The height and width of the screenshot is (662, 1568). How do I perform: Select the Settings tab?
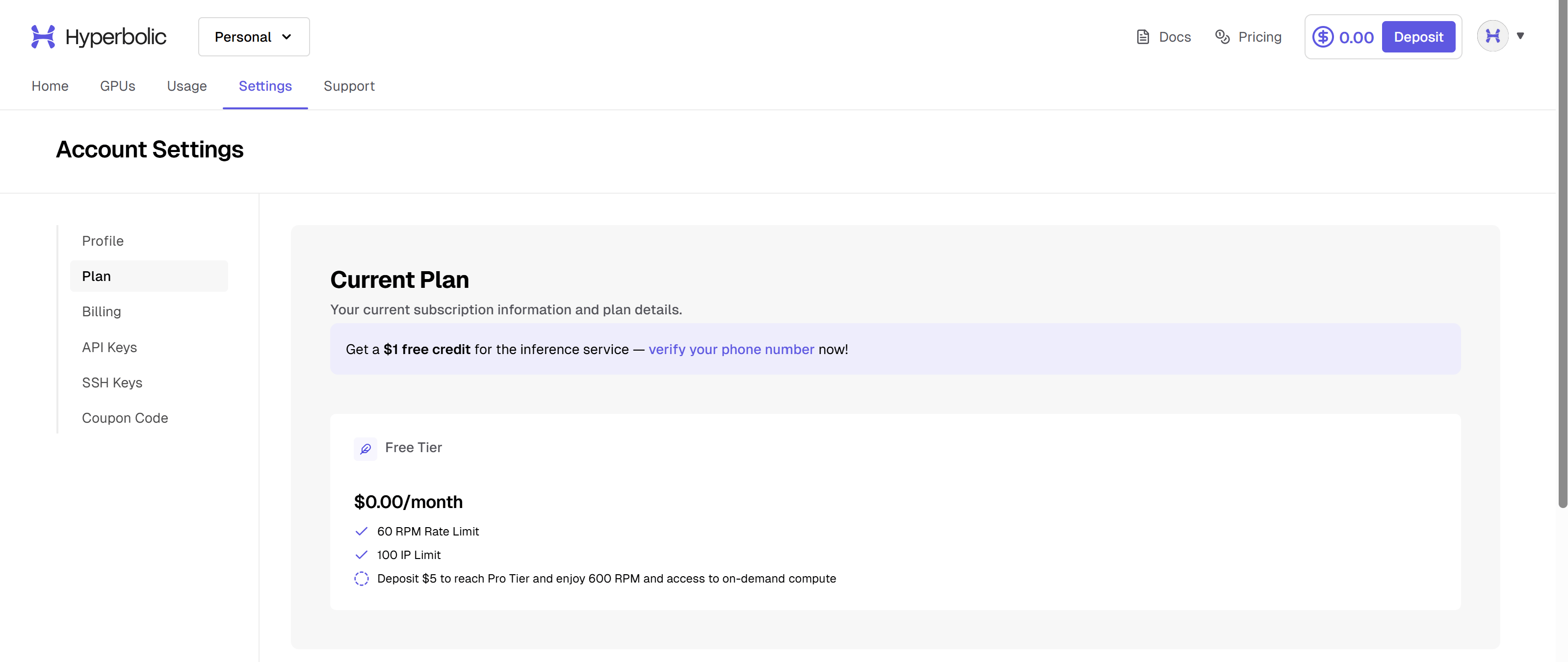[265, 86]
